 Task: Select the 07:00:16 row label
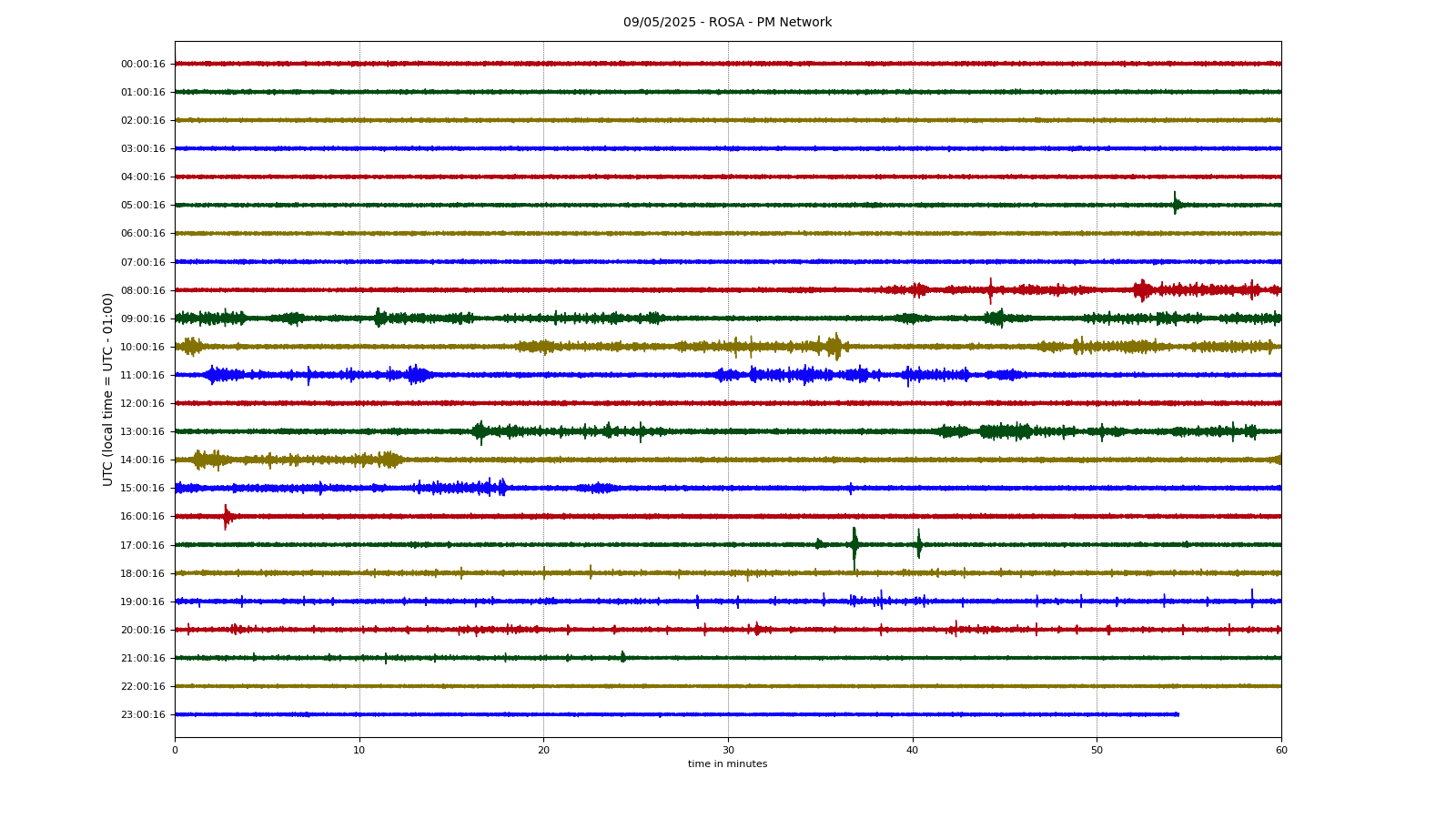coord(143,262)
